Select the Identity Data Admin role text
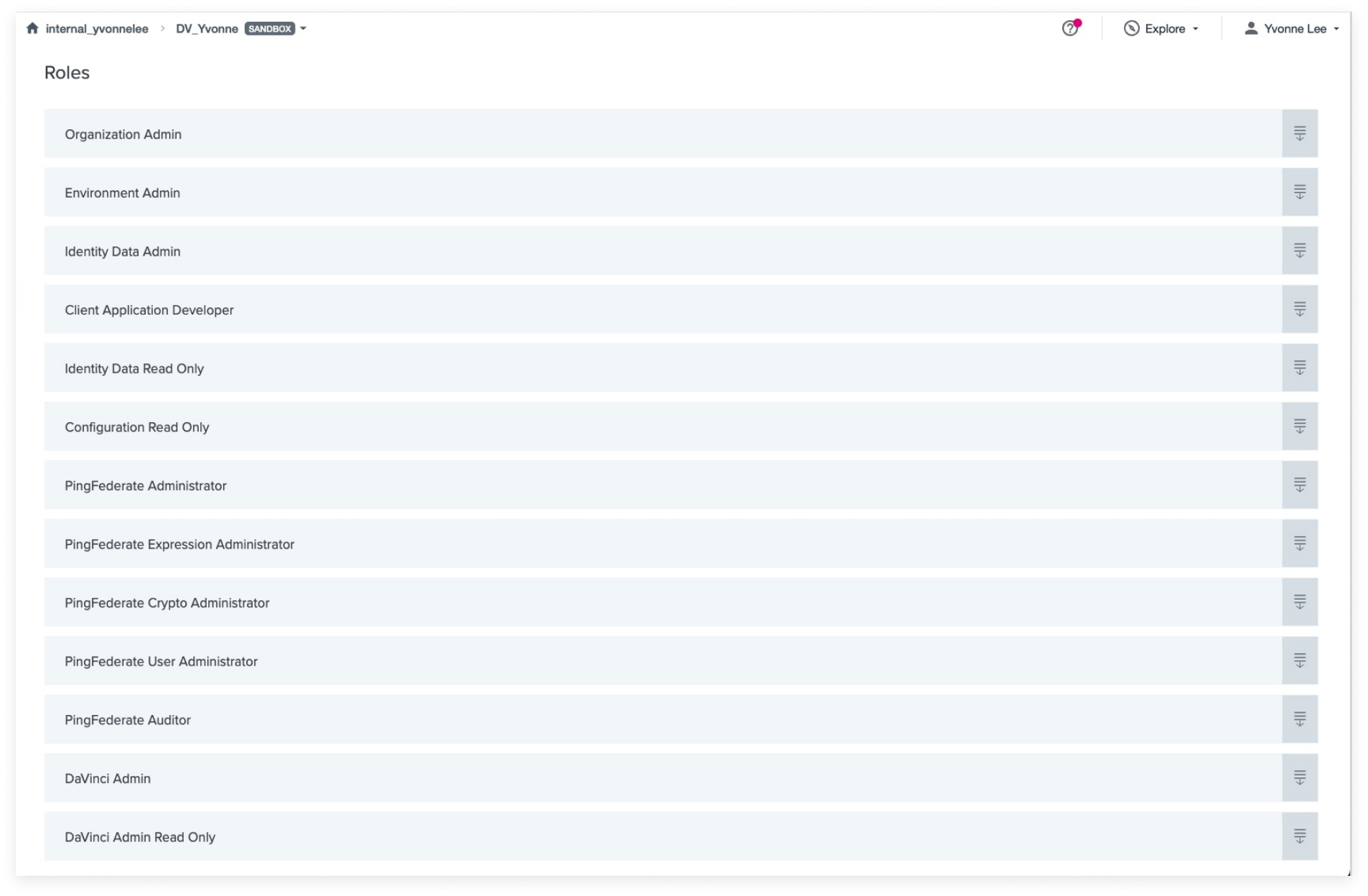Image resolution: width=1368 pixels, height=896 pixels. coord(123,251)
